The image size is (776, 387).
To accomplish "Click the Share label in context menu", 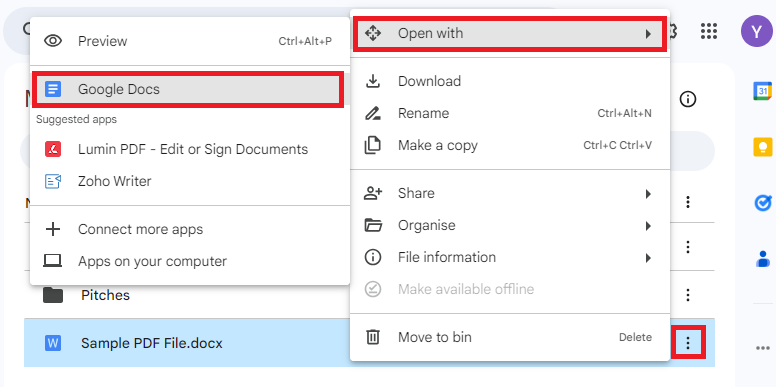I will tap(416, 193).
